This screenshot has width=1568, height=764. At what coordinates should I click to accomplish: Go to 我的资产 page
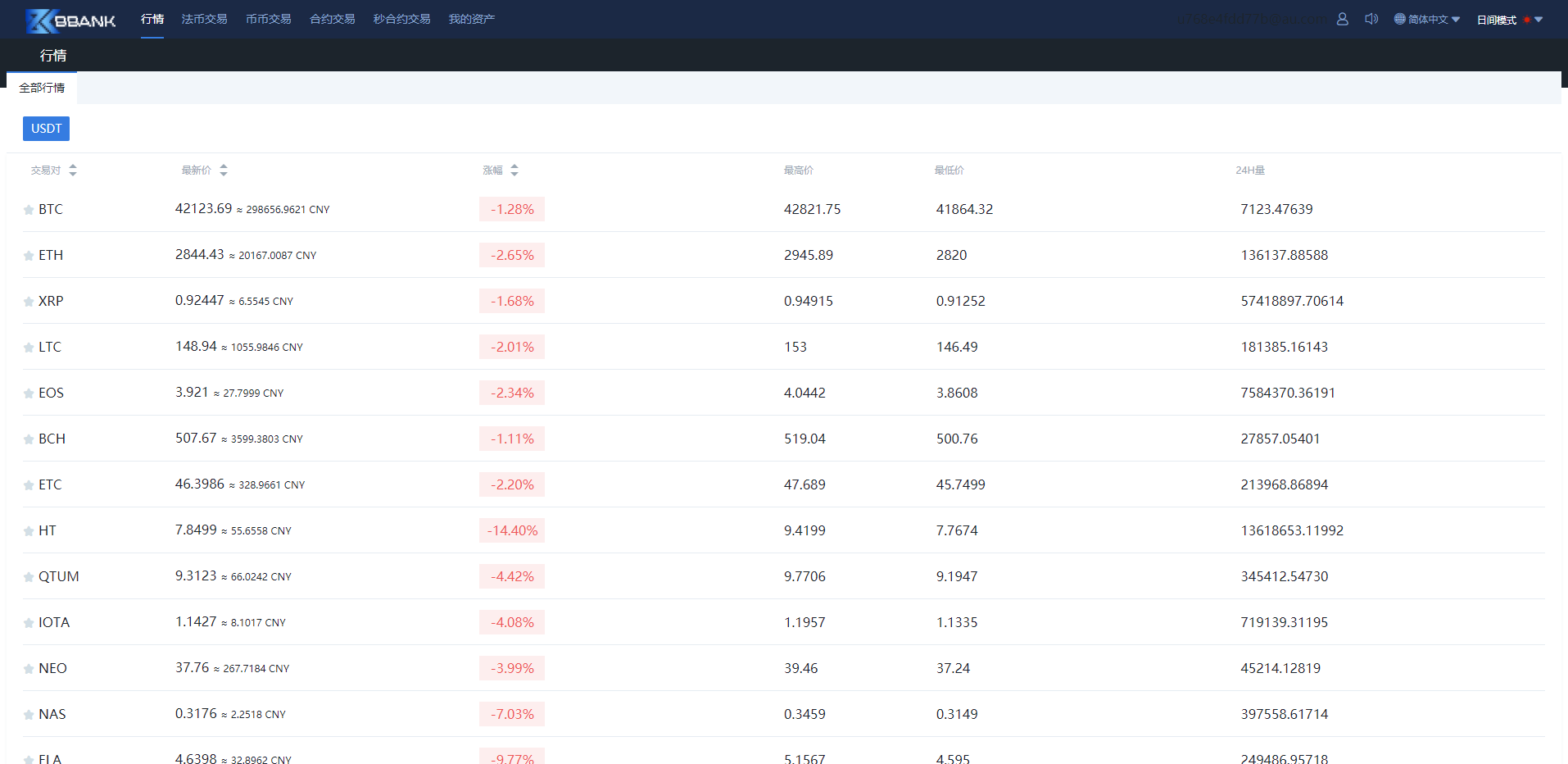471,19
